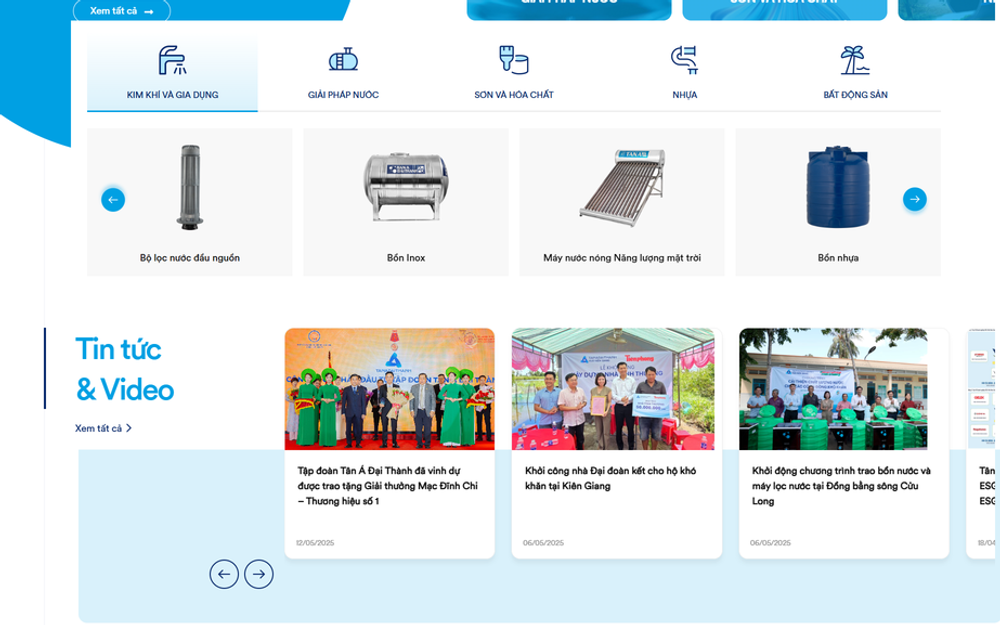
Task: Click the palm tree icon above Bất động sản
Action: coord(855,60)
